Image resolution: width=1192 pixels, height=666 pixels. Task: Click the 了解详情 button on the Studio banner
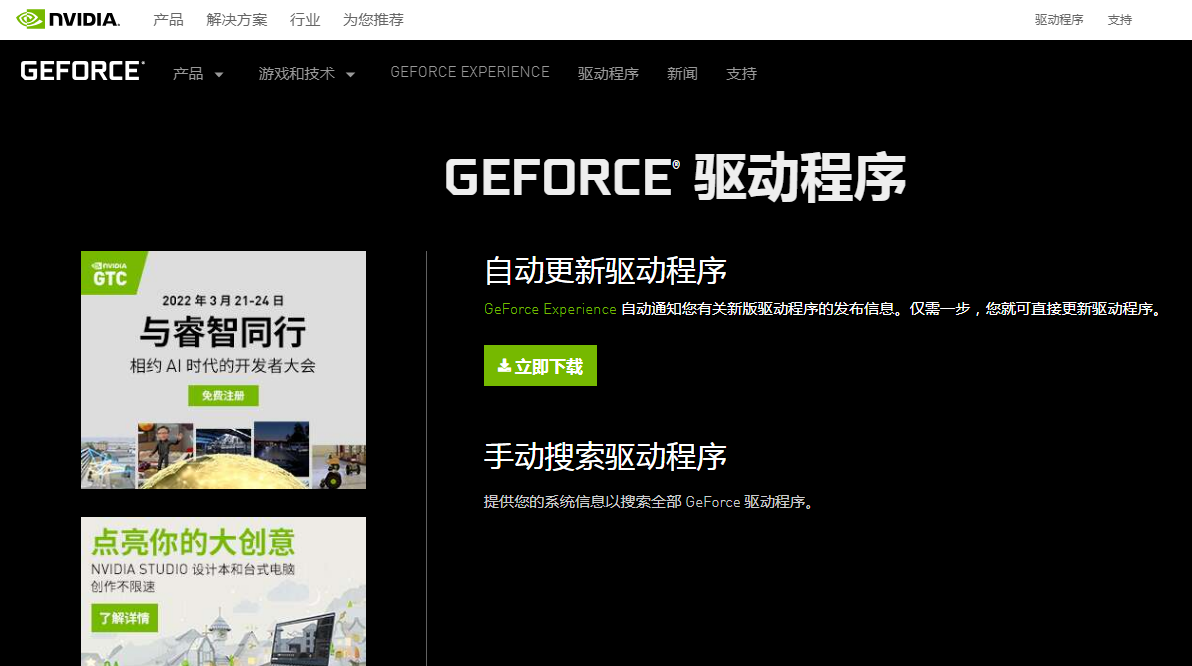click(x=125, y=618)
